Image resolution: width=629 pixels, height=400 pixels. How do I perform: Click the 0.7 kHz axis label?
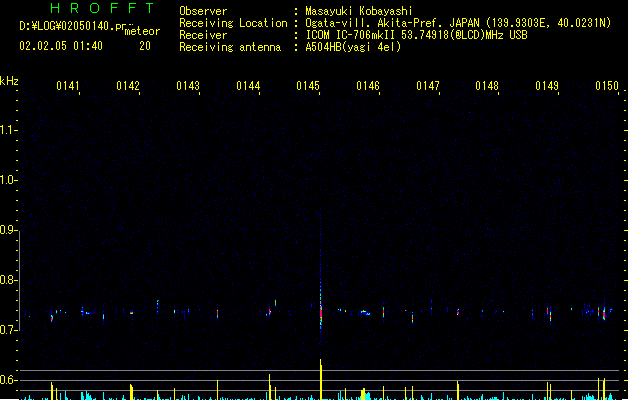[x=7, y=330]
